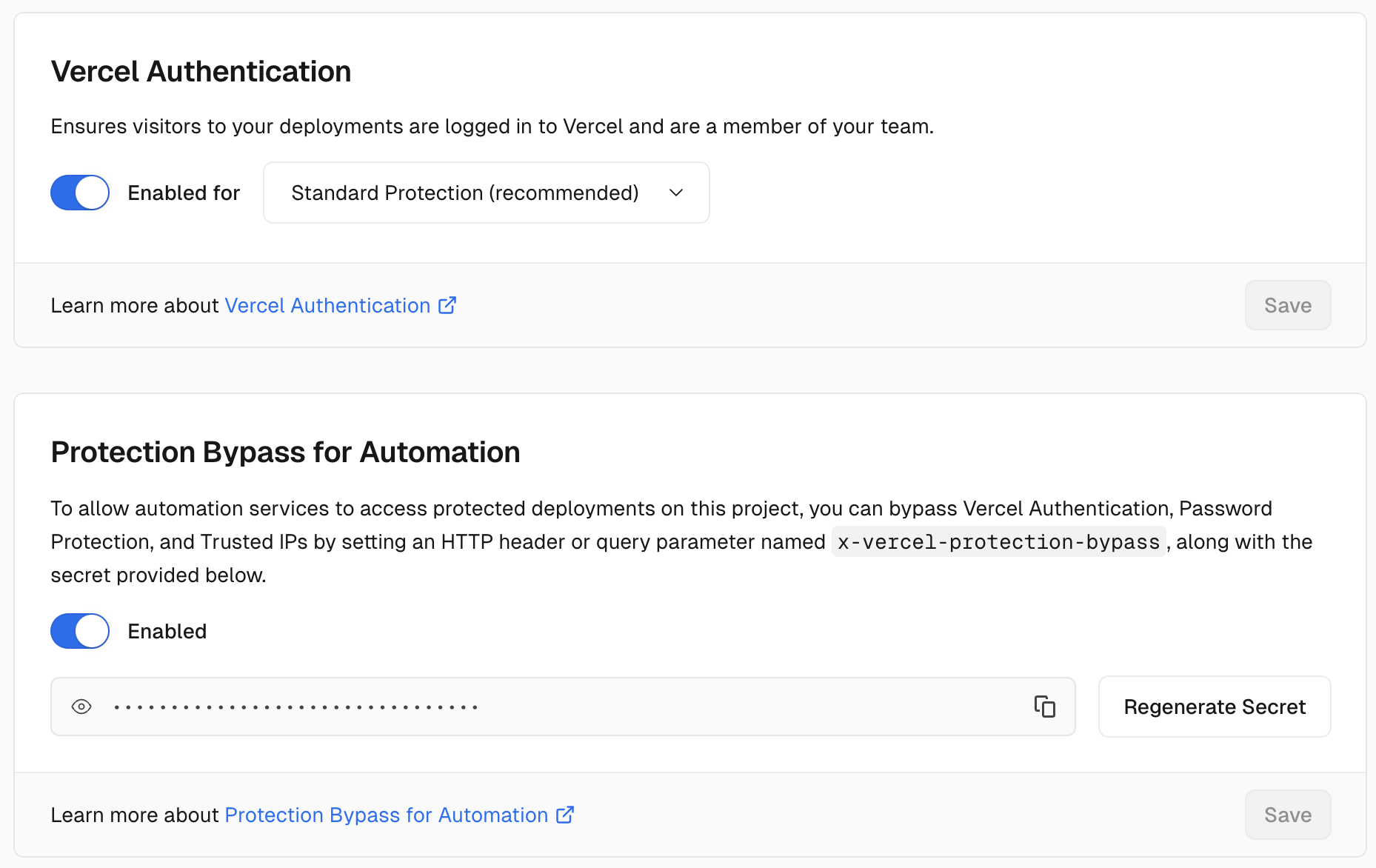Viewport: 1376px width, 868px height.
Task: Disable the Vercel Authentication toggle
Action: pyautogui.click(x=79, y=193)
